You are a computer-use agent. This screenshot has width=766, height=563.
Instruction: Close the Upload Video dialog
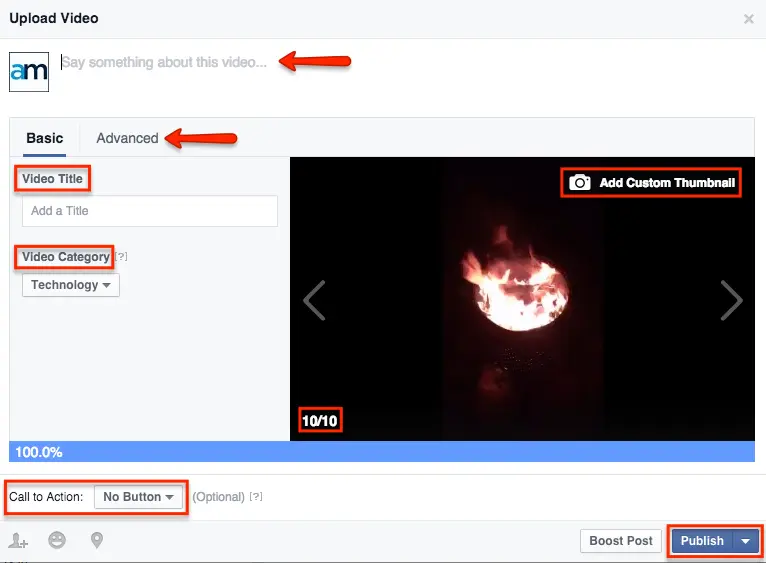[x=749, y=19]
